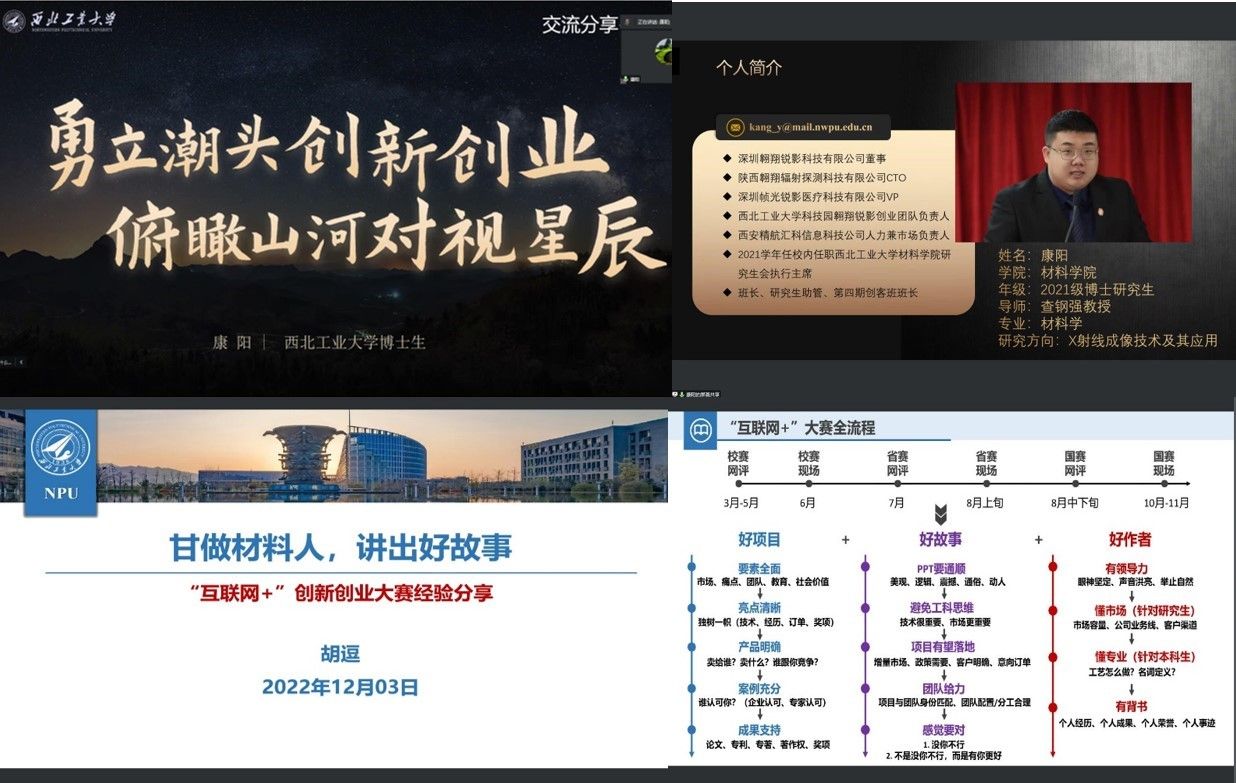The width and height of the screenshot is (1236, 783).
Task: Click the double chevron arrow above 好故事
Action: tap(940, 514)
